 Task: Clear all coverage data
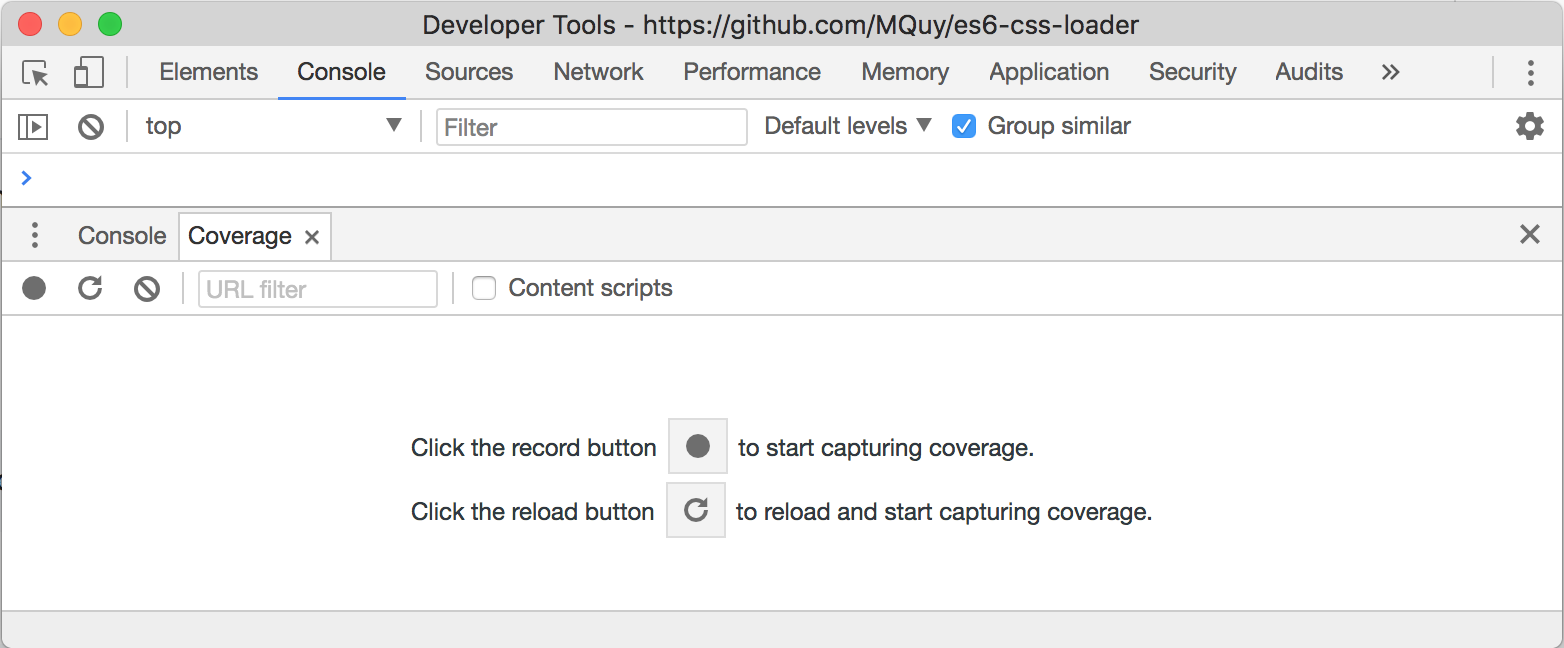pyautogui.click(x=147, y=289)
